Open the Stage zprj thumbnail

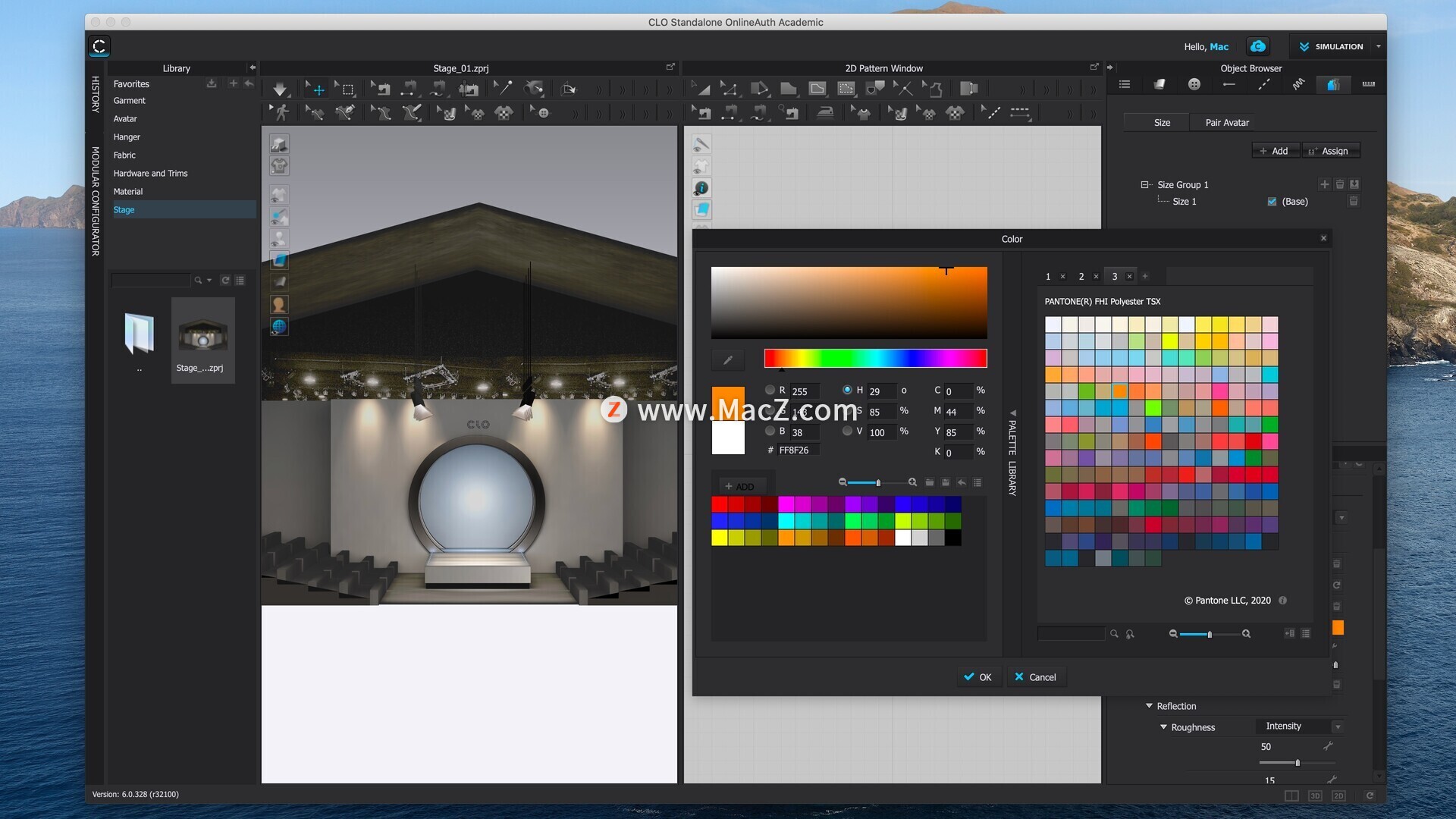[x=202, y=339]
